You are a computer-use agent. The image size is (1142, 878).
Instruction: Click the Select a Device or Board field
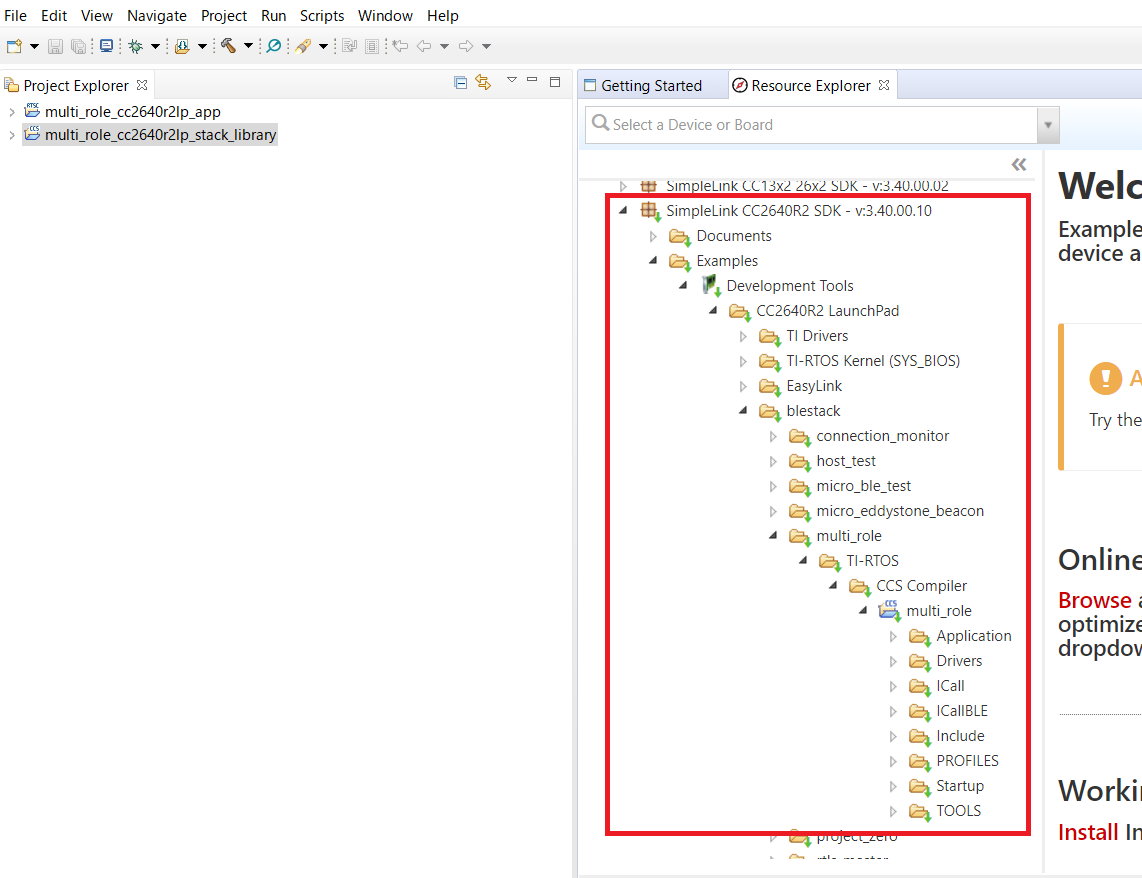pyautogui.click(x=811, y=125)
